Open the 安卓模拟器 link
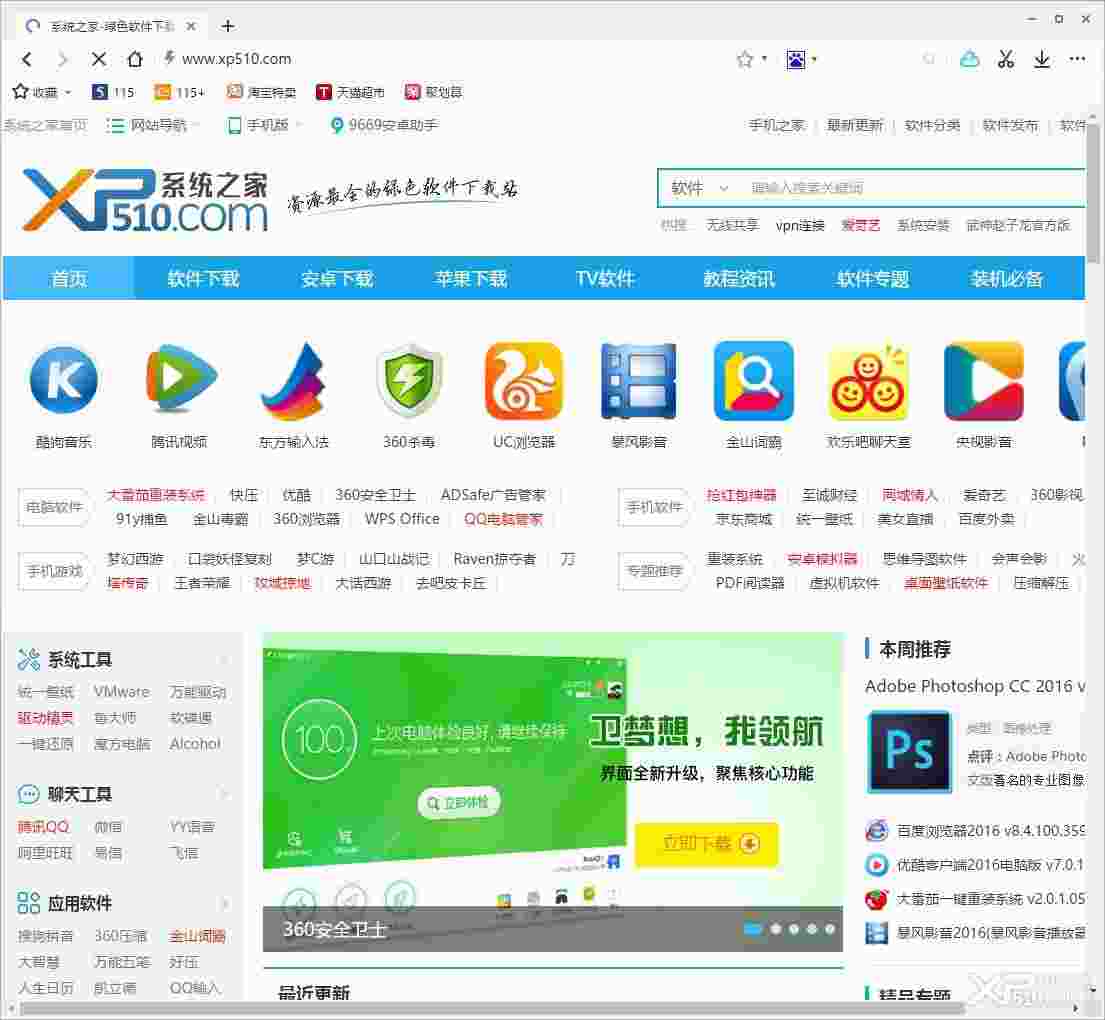The width and height of the screenshot is (1105, 1020). pos(822,559)
